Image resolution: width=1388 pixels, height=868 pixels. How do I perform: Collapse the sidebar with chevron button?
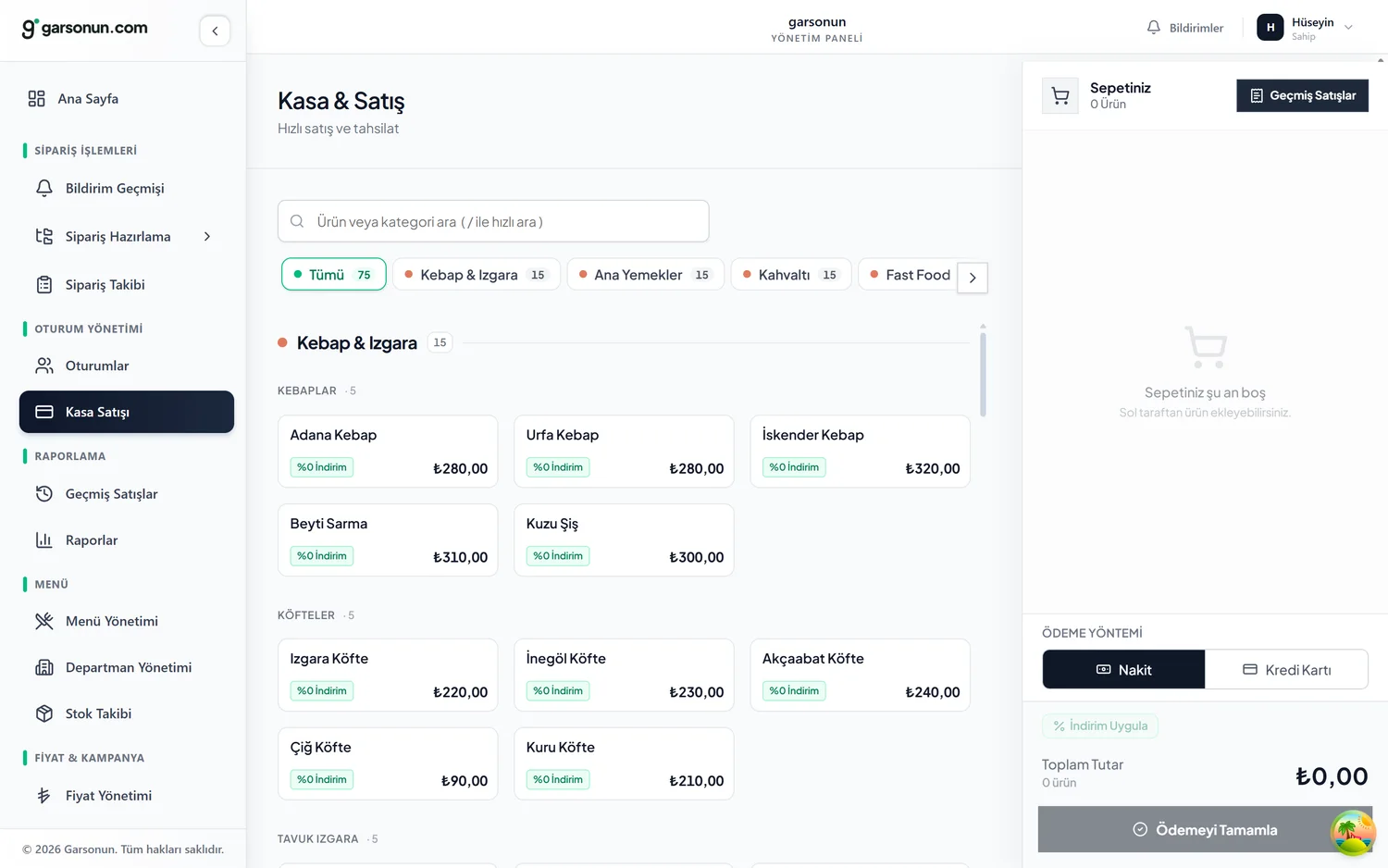[x=215, y=31]
